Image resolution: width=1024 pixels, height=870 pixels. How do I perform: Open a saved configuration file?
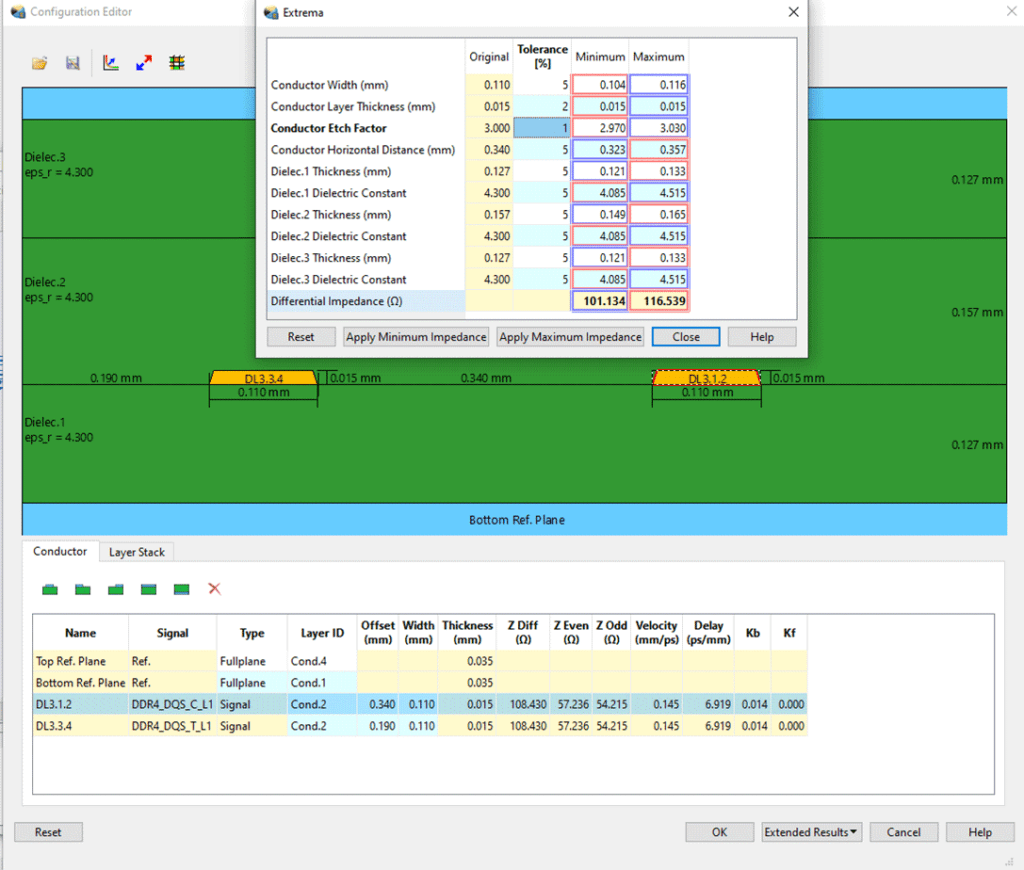point(39,62)
